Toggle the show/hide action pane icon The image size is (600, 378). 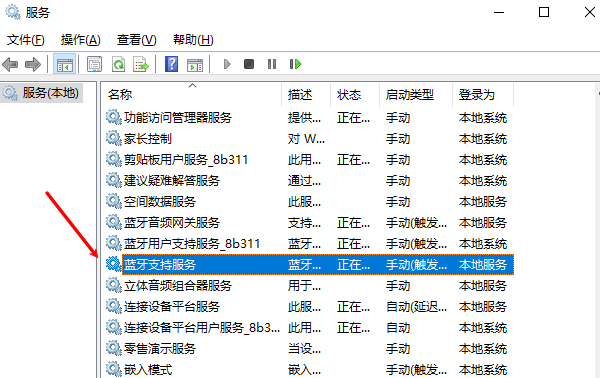tap(195, 64)
